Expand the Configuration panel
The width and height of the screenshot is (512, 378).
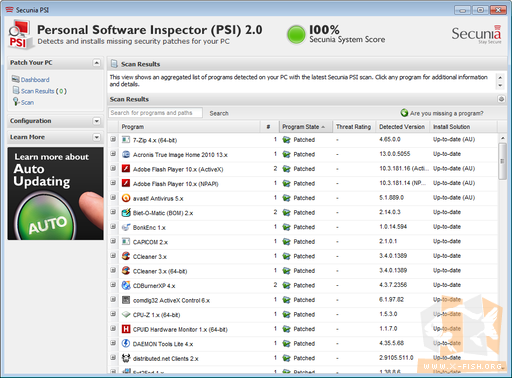coord(96,121)
